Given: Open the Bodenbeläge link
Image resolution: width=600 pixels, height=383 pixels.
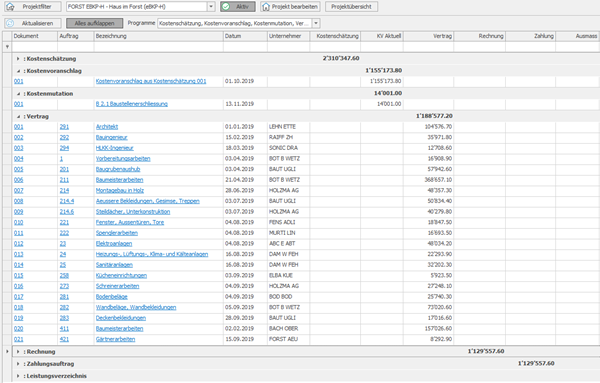Looking at the screenshot, I should (111, 297).
